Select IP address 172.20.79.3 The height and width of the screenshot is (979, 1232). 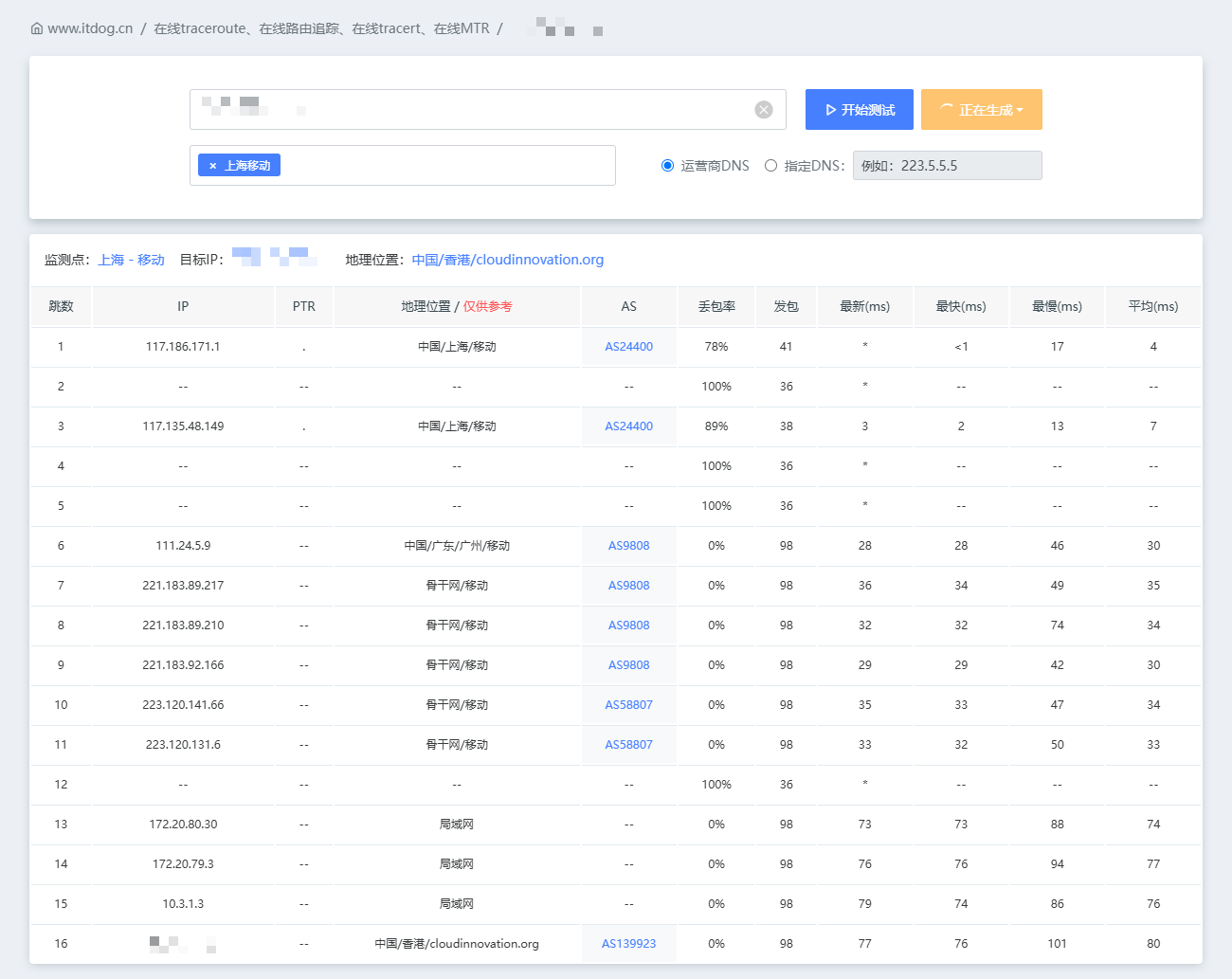183,864
